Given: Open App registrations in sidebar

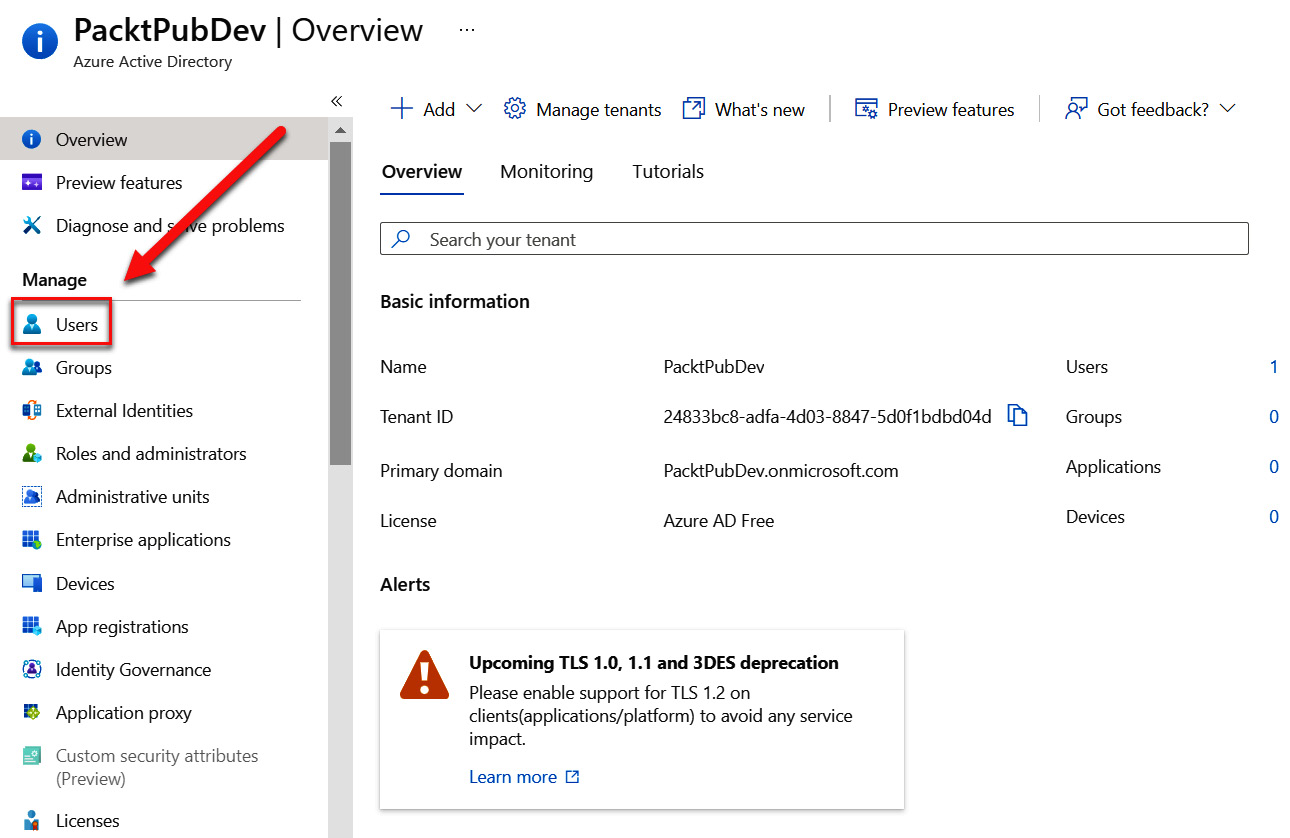Looking at the screenshot, I should 122,627.
